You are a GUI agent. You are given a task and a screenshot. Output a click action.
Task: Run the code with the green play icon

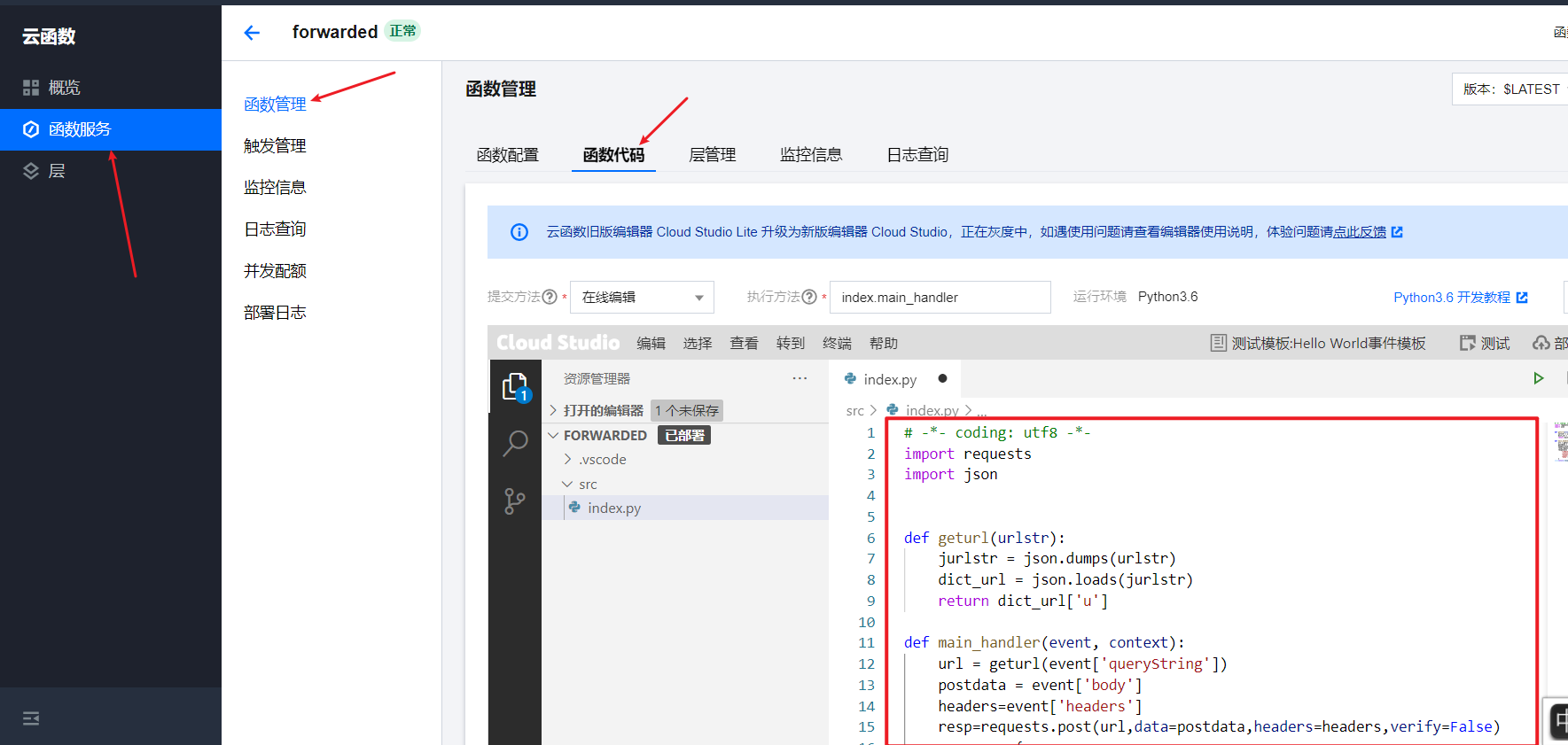point(1539,378)
